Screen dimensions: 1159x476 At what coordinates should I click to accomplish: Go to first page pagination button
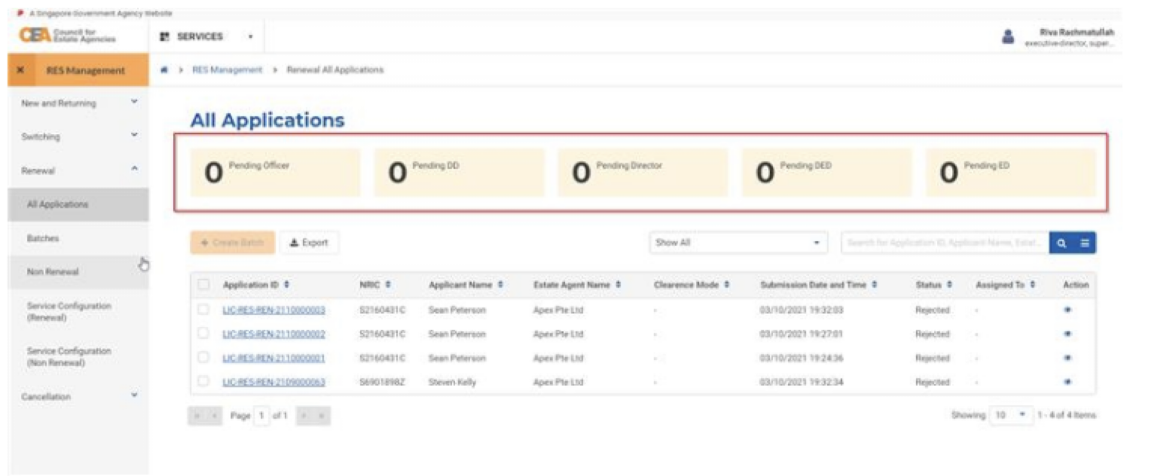click(x=196, y=416)
